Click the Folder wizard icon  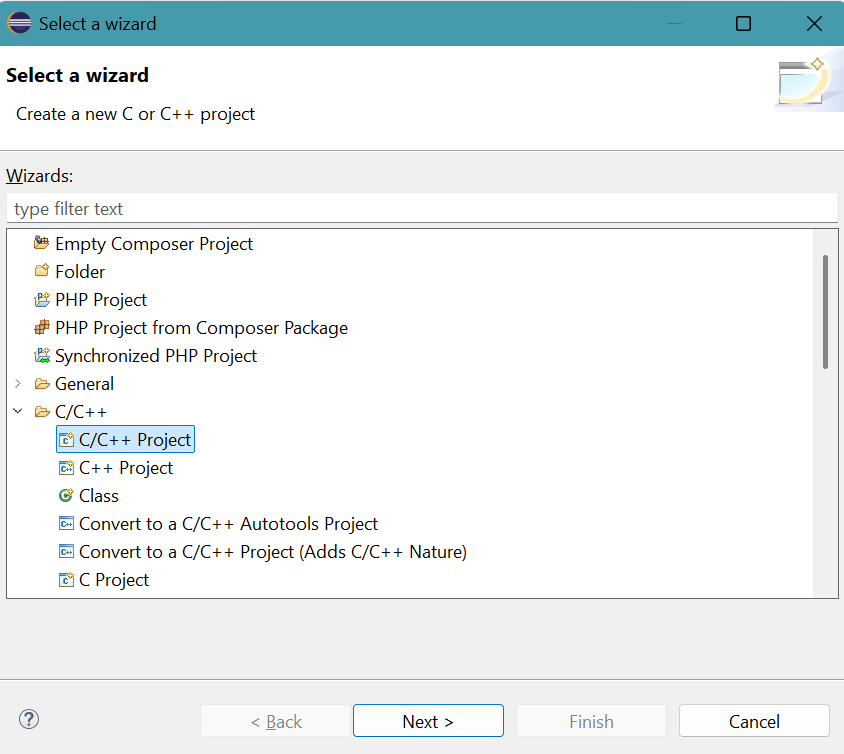[41, 271]
